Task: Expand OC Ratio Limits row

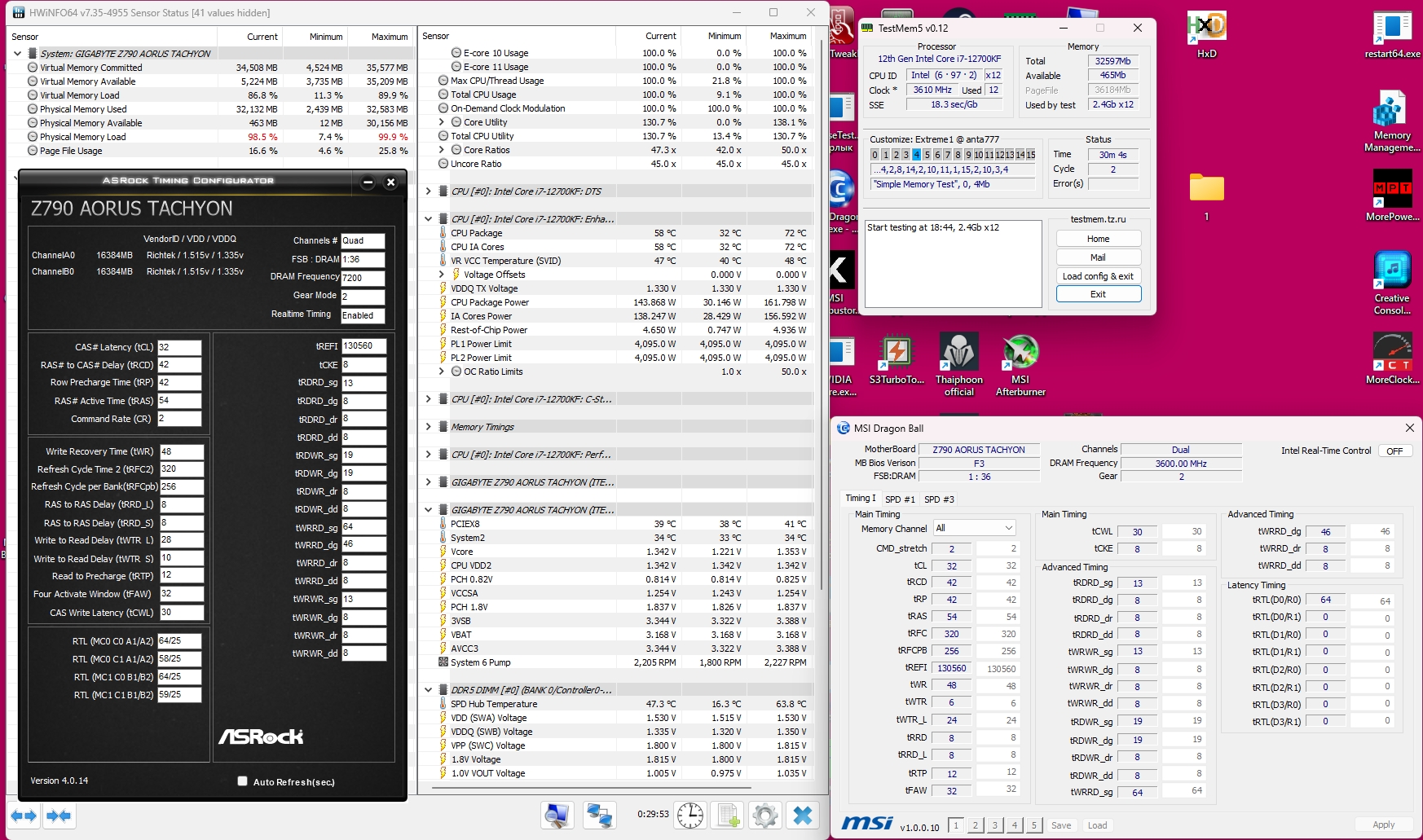Action: [x=442, y=372]
